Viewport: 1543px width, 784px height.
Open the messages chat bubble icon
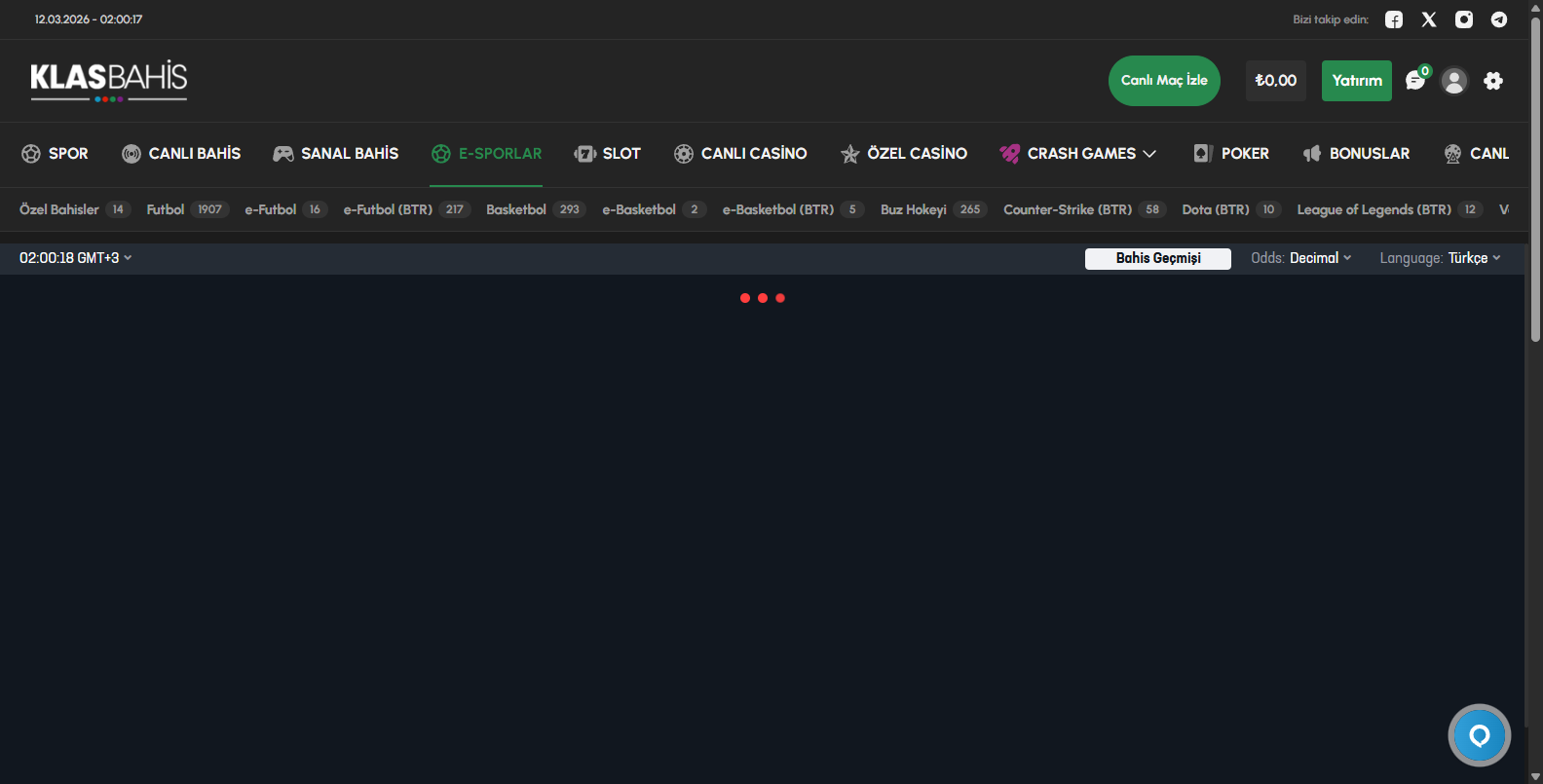coord(1416,80)
